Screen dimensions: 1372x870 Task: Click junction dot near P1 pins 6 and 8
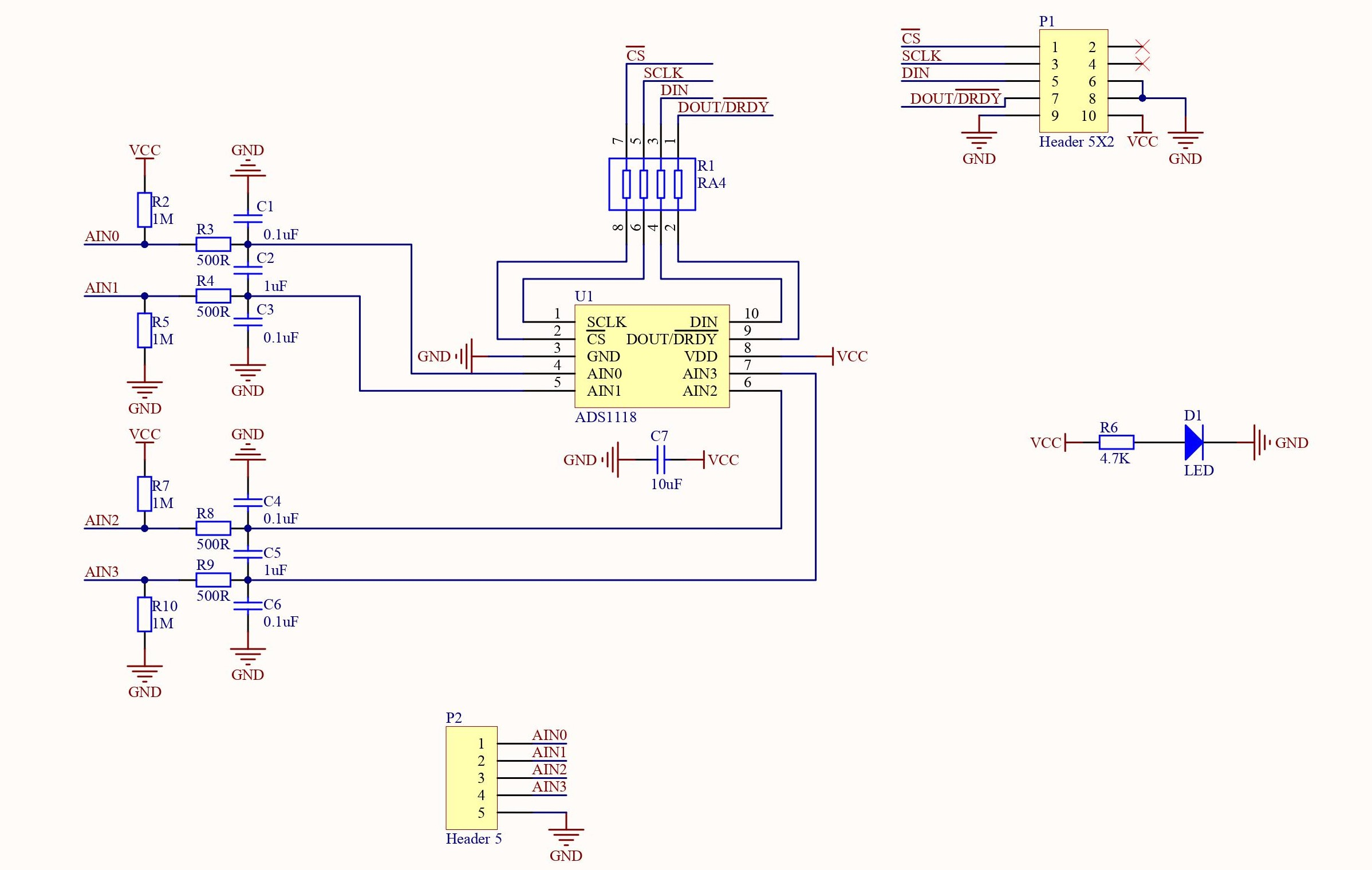[1142, 98]
